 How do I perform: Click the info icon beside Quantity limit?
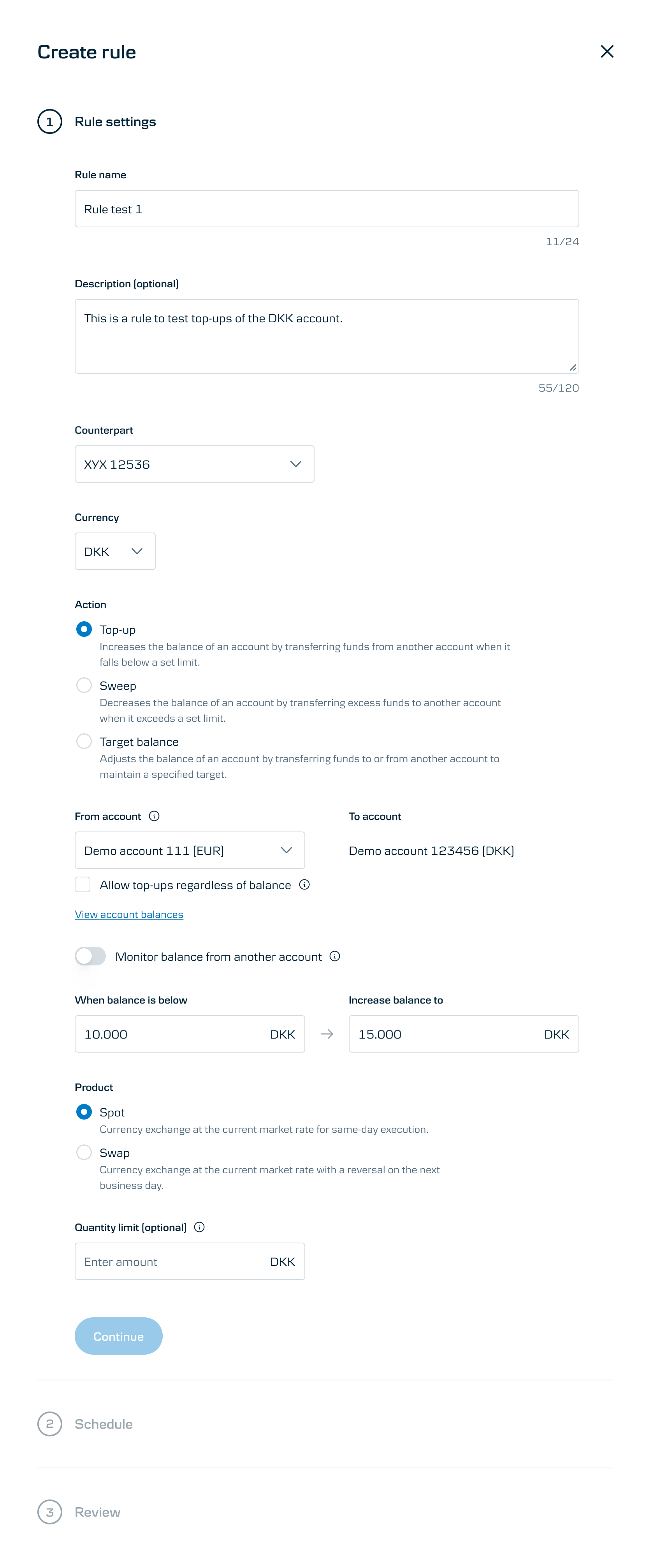(x=200, y=1227)
